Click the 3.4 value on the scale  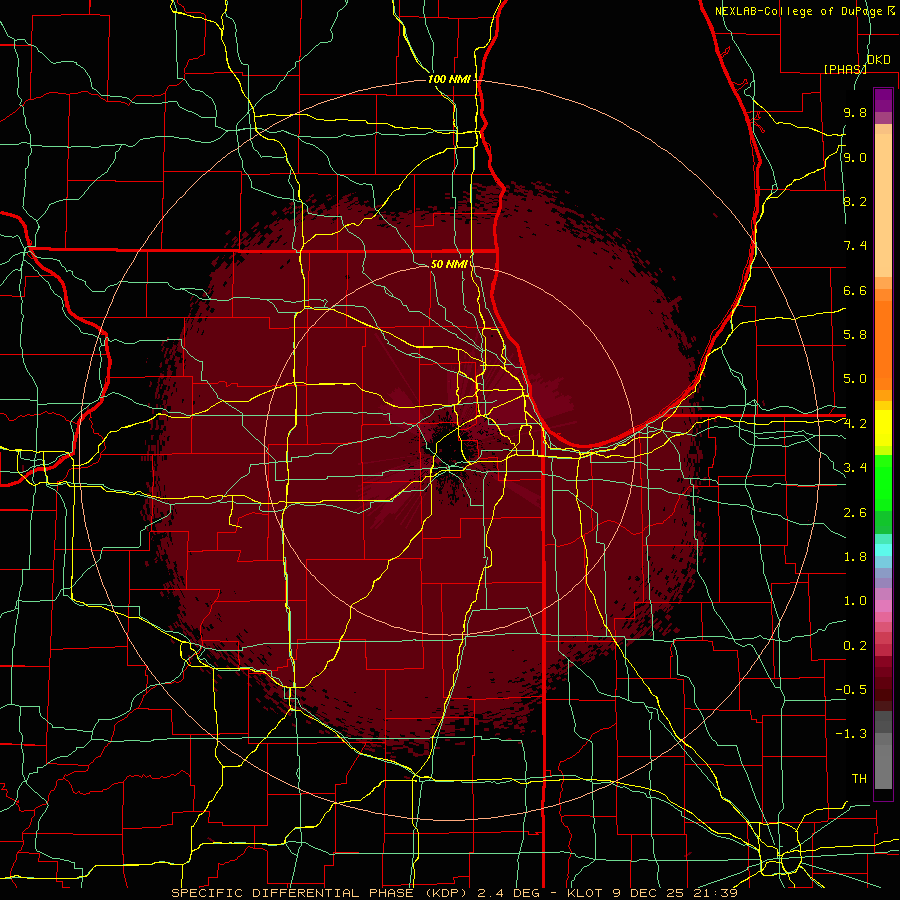pos(855,468)
